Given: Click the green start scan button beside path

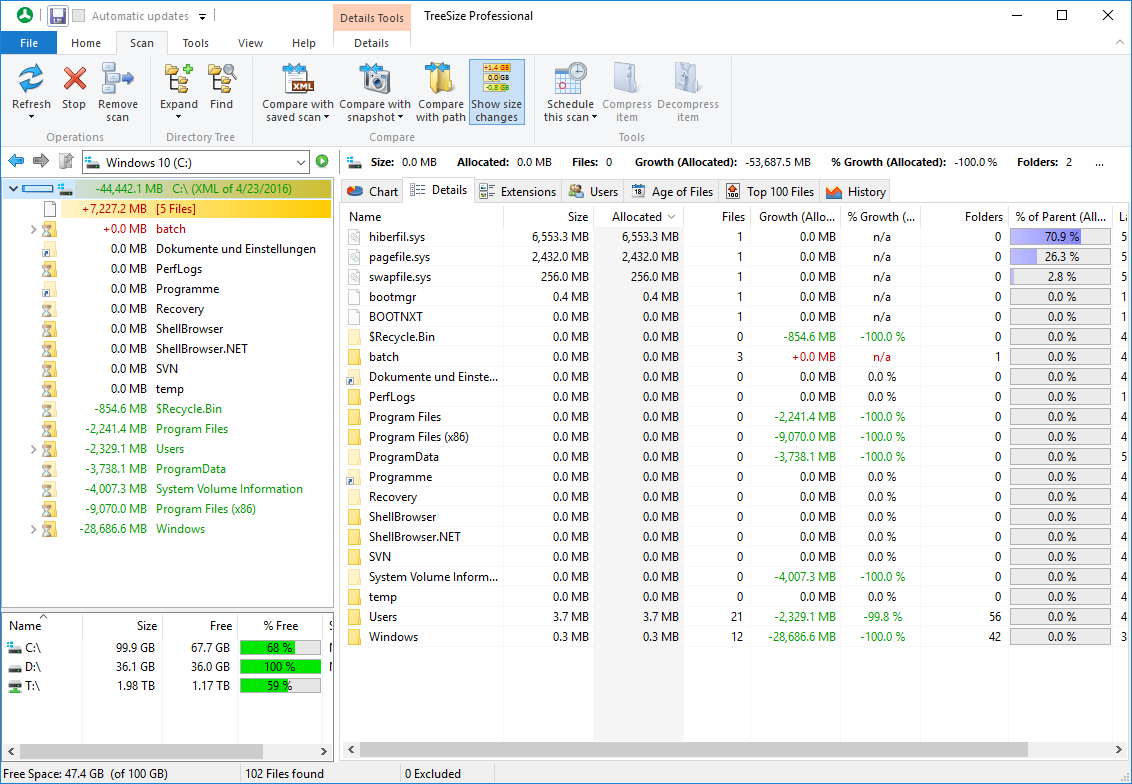Looking at the screenshot, I should 322,162.
